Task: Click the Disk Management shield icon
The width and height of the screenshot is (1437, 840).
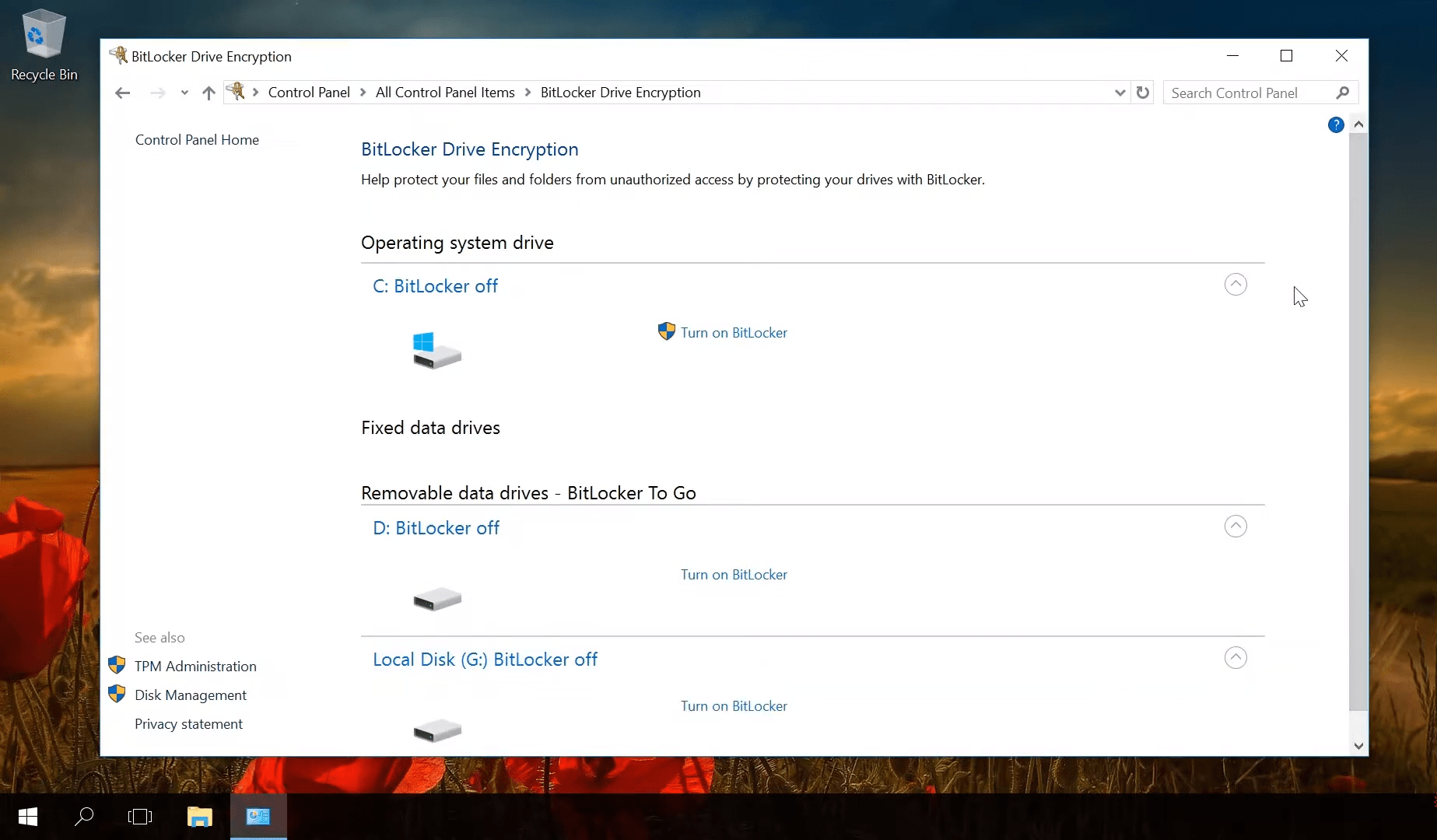Action: pos(117,694)
